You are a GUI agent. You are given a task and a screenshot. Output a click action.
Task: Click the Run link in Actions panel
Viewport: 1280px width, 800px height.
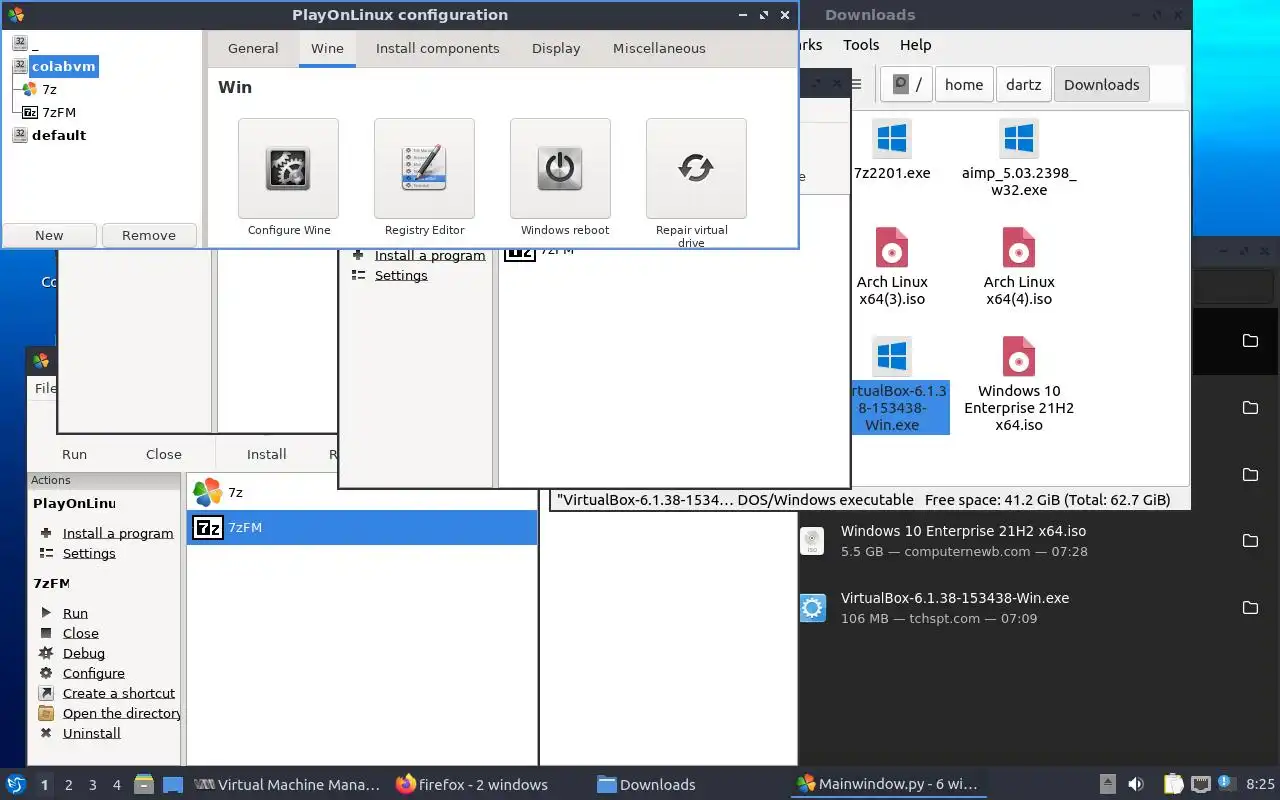[75, 613]
